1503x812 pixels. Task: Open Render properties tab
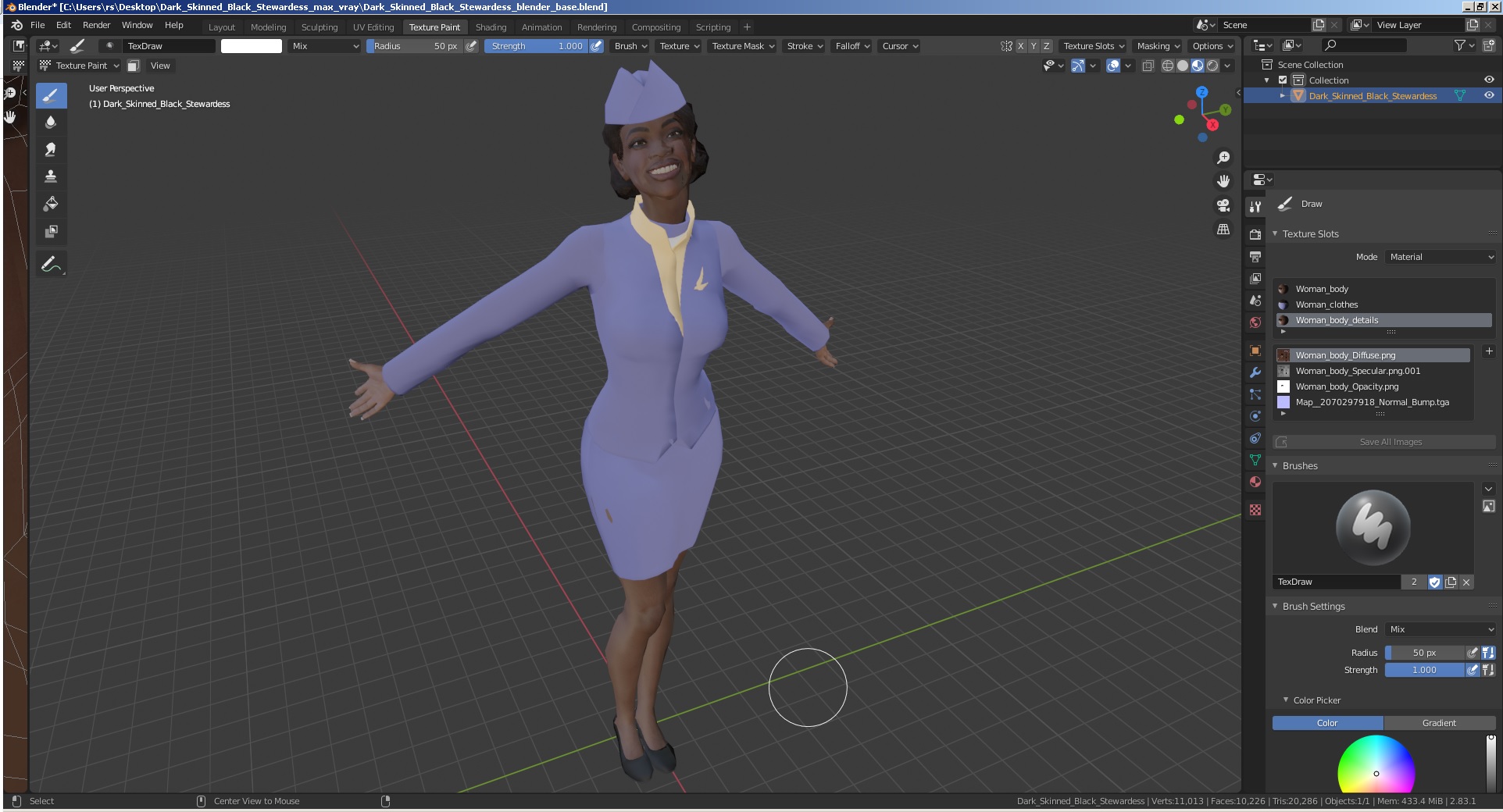(x=1255, y=234)
